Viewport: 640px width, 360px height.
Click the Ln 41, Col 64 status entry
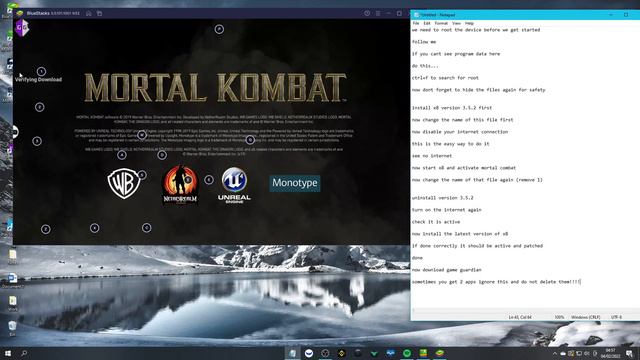520,317
